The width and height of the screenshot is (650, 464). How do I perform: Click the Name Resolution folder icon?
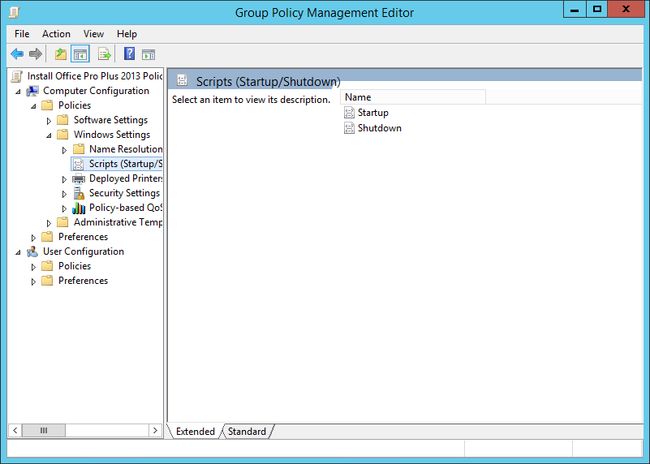click(78, 149)
